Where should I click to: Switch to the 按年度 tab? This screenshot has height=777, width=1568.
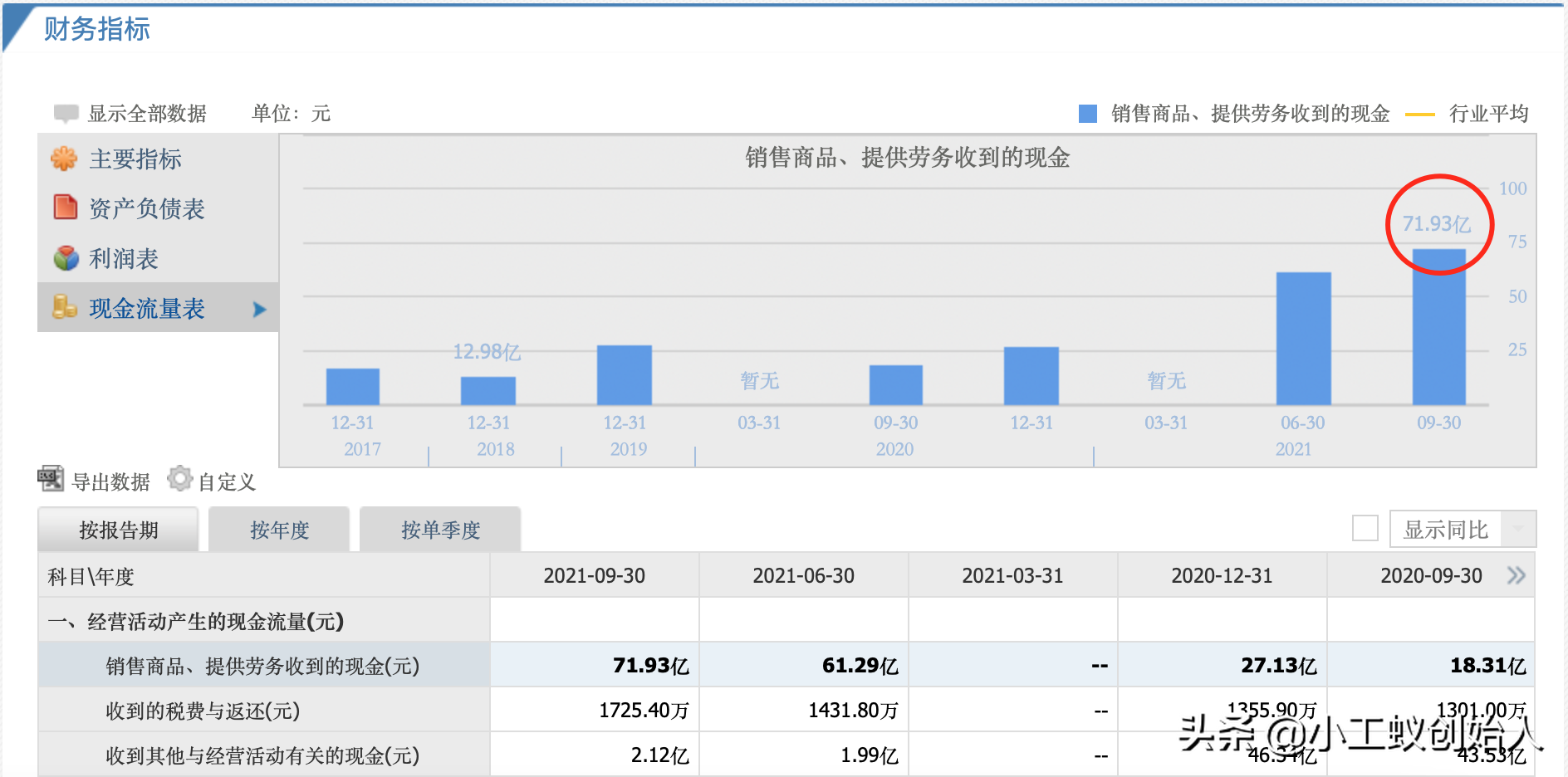point(279,530)
